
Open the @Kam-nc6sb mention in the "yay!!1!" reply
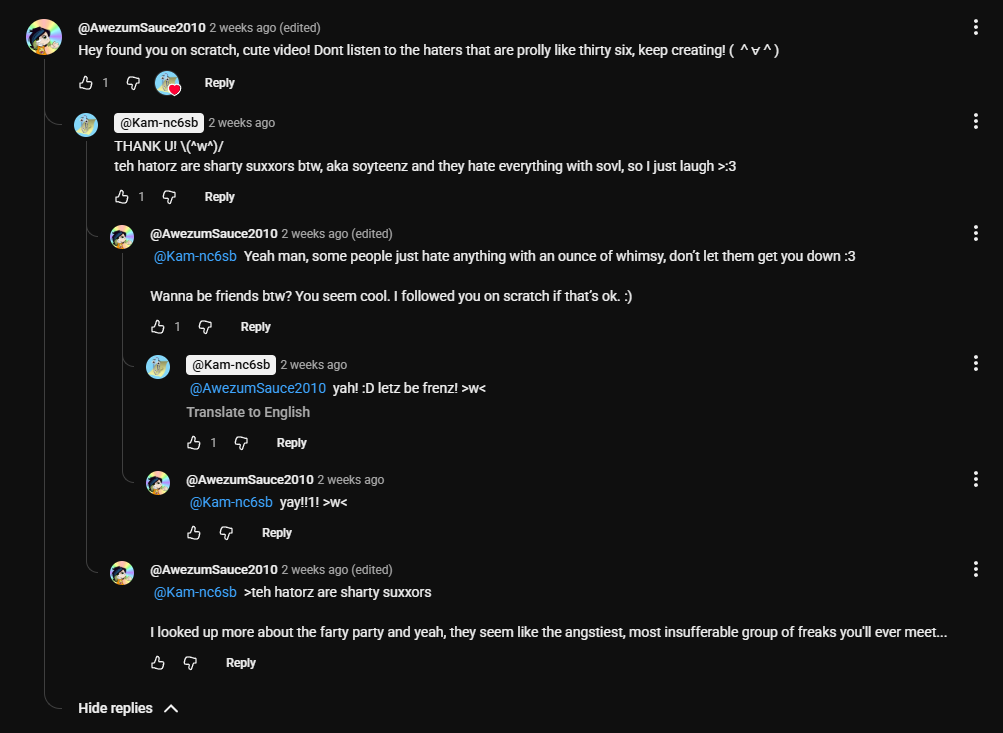click(x=231, y=502)
